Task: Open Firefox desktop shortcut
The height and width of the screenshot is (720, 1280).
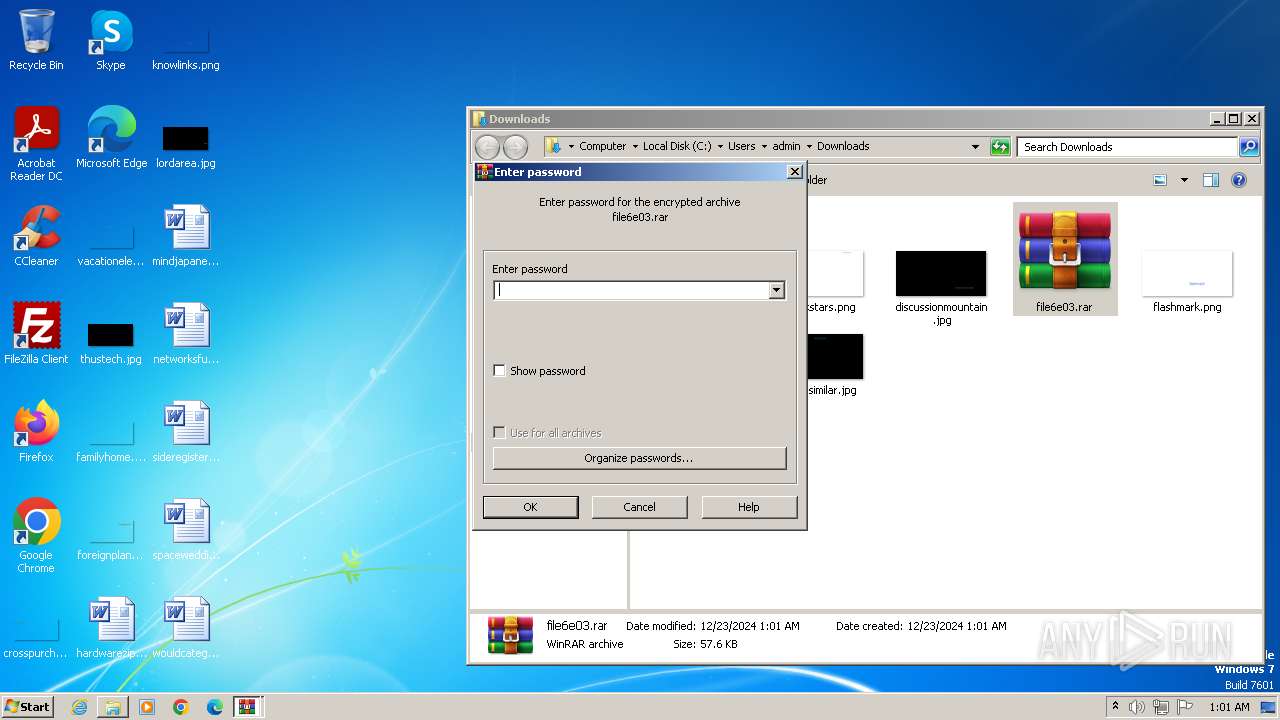Action: [36, 431]
